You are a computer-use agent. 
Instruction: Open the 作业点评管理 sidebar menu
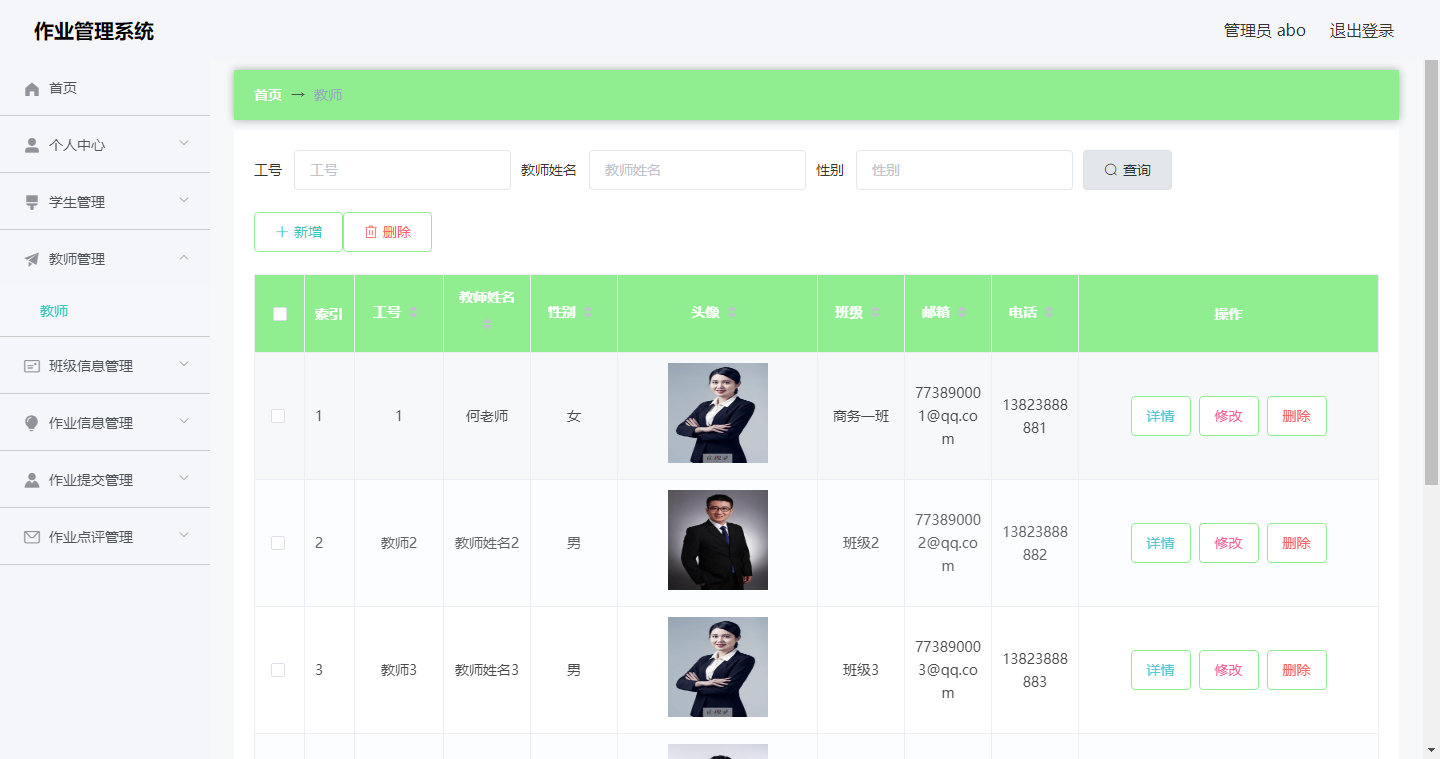(105, 537)
